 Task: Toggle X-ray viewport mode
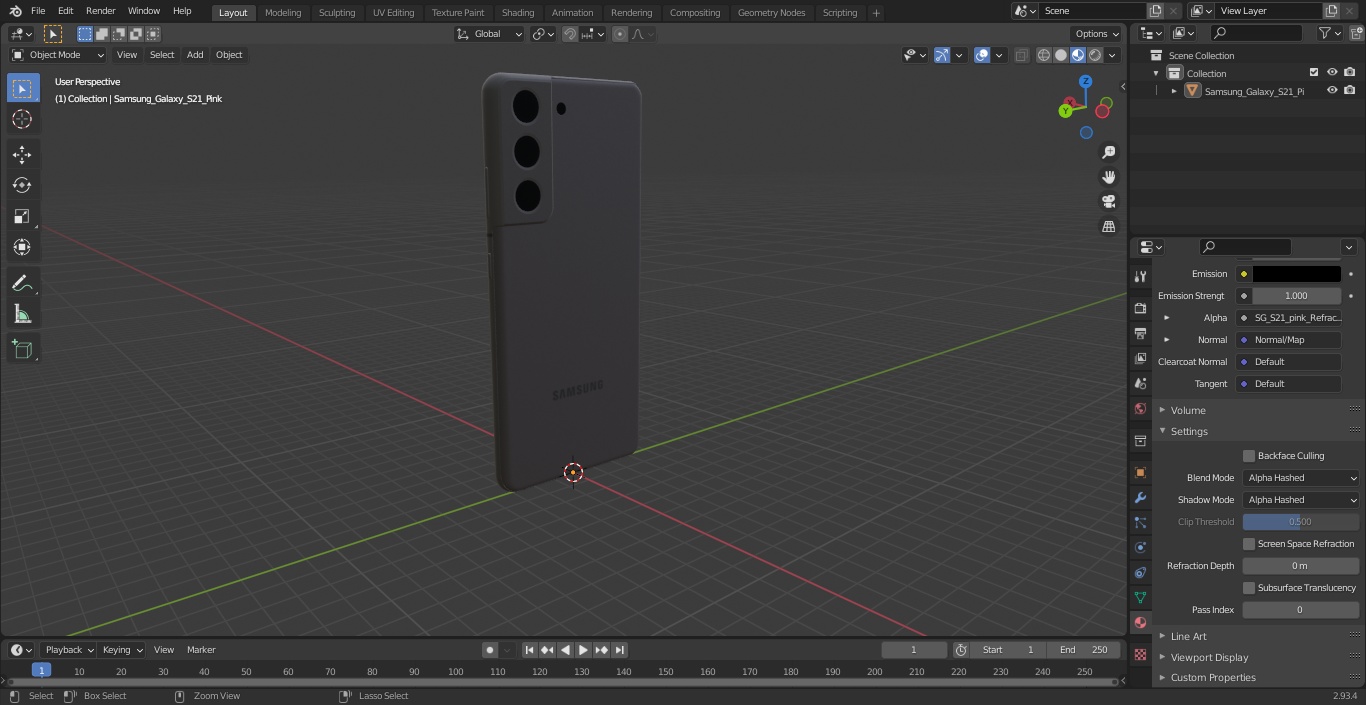(1021, 55)
